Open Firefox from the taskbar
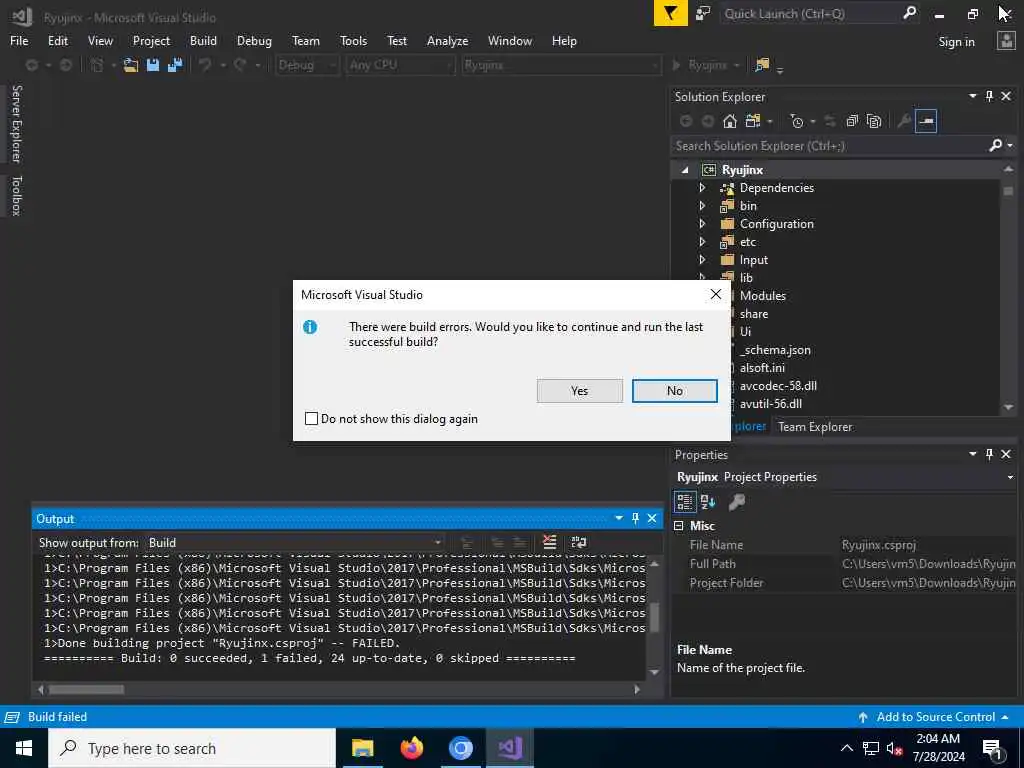The width and height of the screenshot is (1024, 768). click(x=411, y=748)
